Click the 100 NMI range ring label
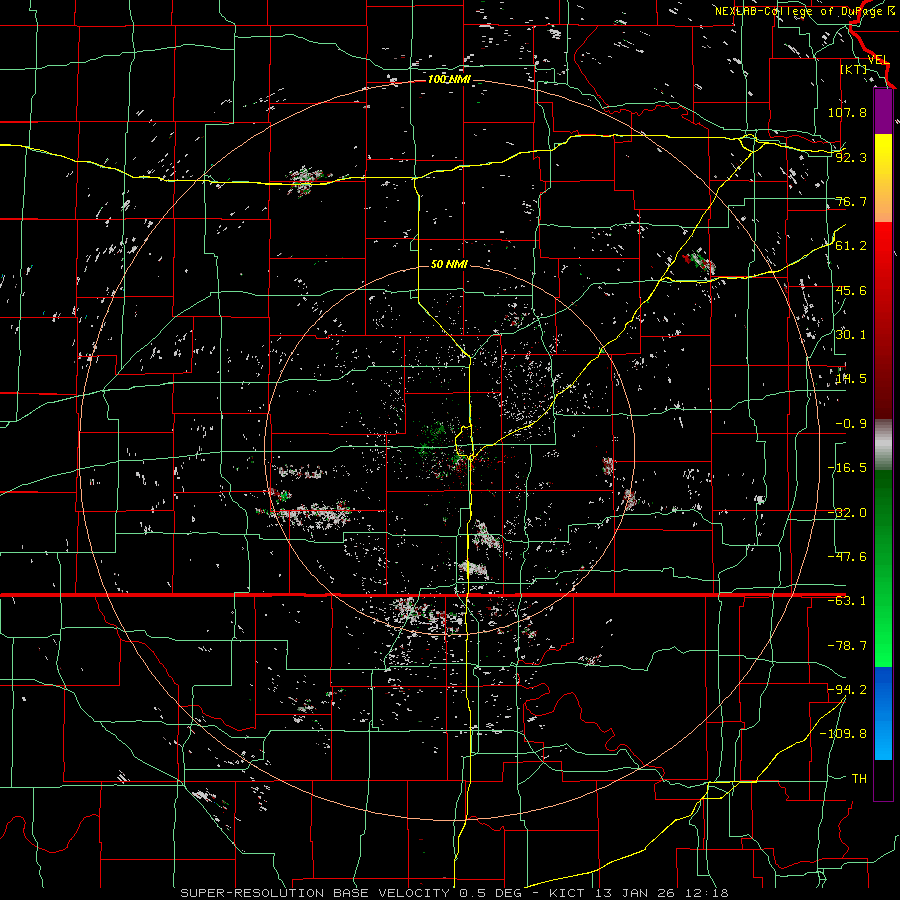Image resolution: width=900 pixels, height=900 pixels. [449, 79]
